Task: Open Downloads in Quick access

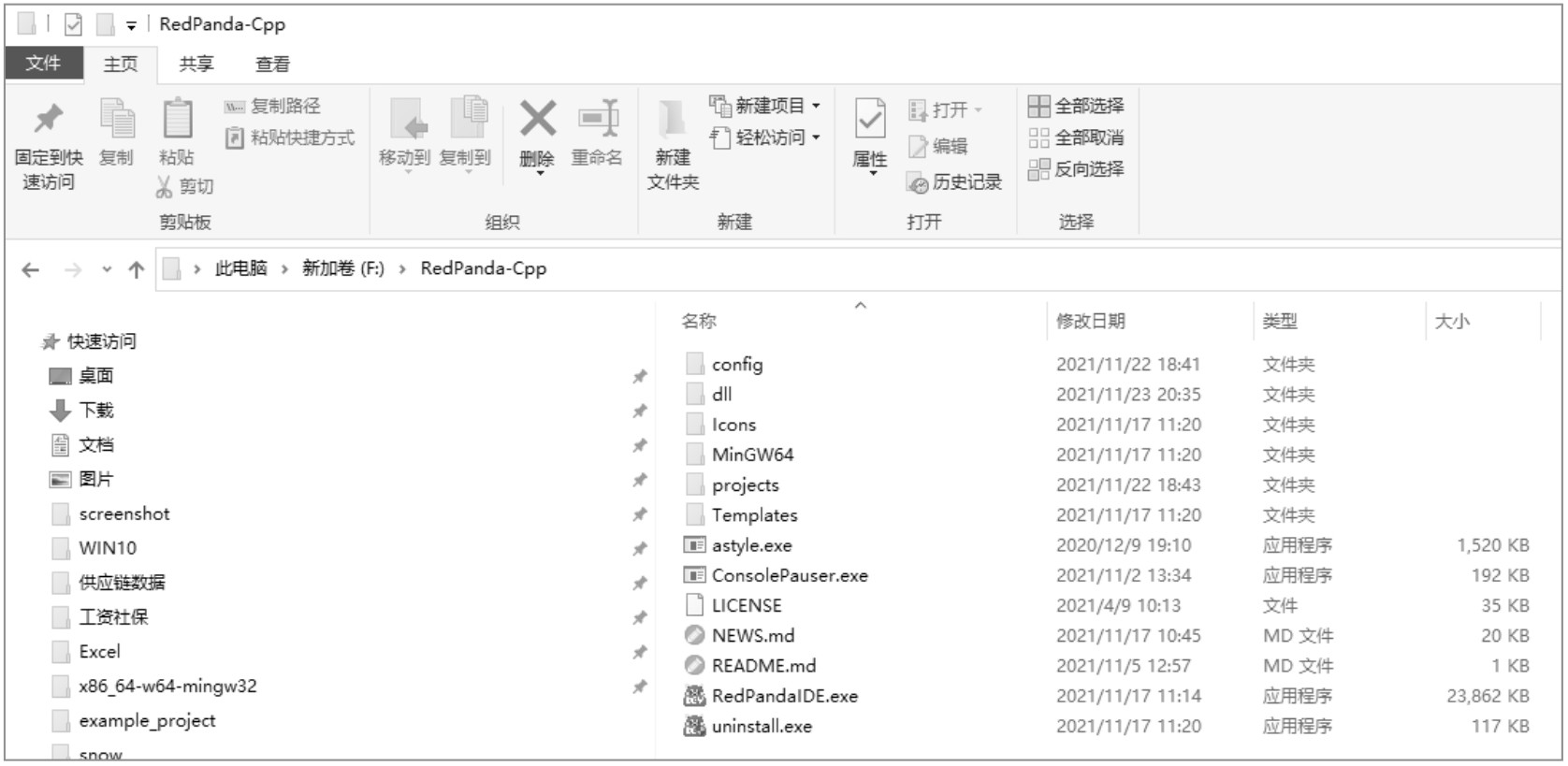Action: [x=81, y=411]
